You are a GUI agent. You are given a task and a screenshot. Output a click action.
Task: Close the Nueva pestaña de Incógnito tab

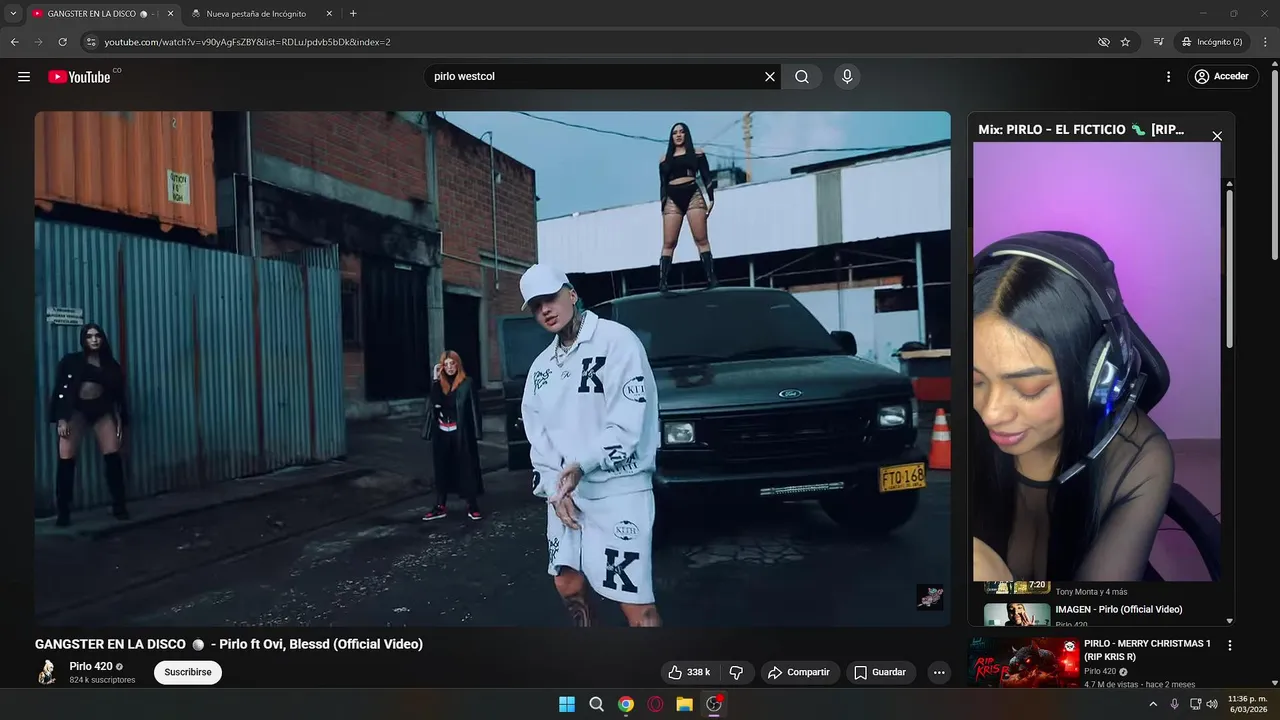pyautogui.click(x=329, y=14)
